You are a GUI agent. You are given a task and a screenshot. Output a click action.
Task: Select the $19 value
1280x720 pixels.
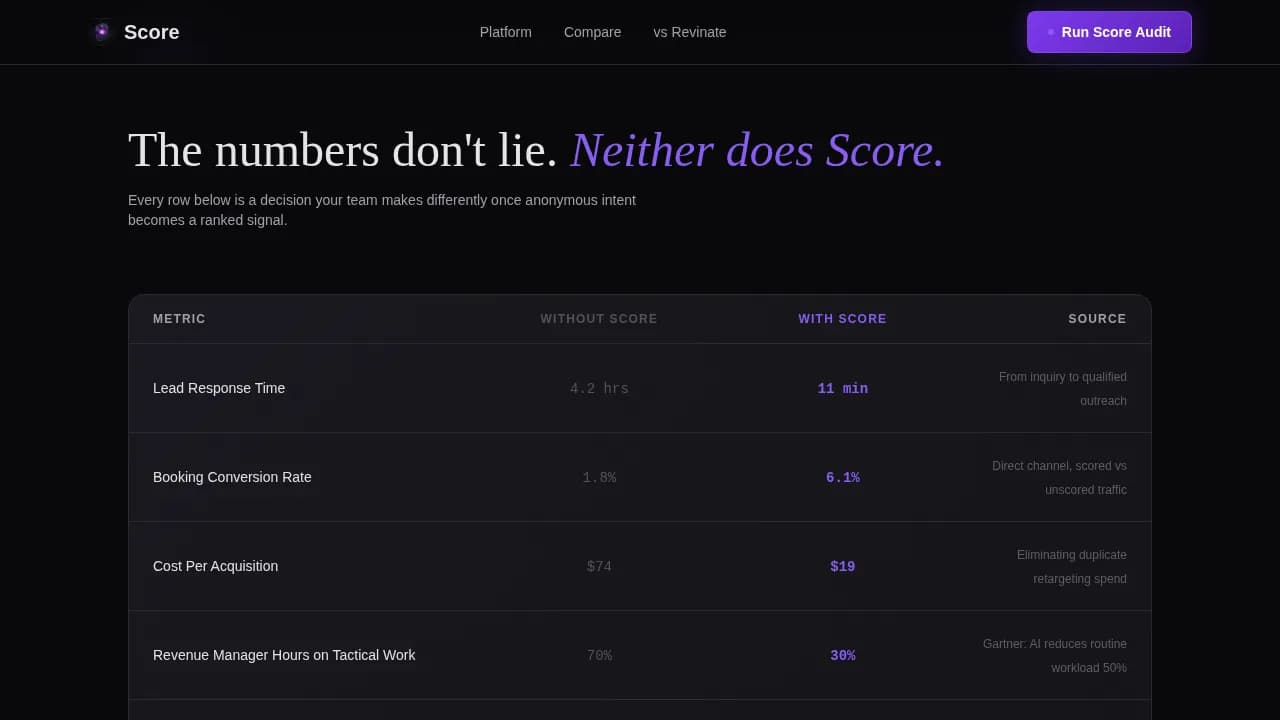(842, 567)
